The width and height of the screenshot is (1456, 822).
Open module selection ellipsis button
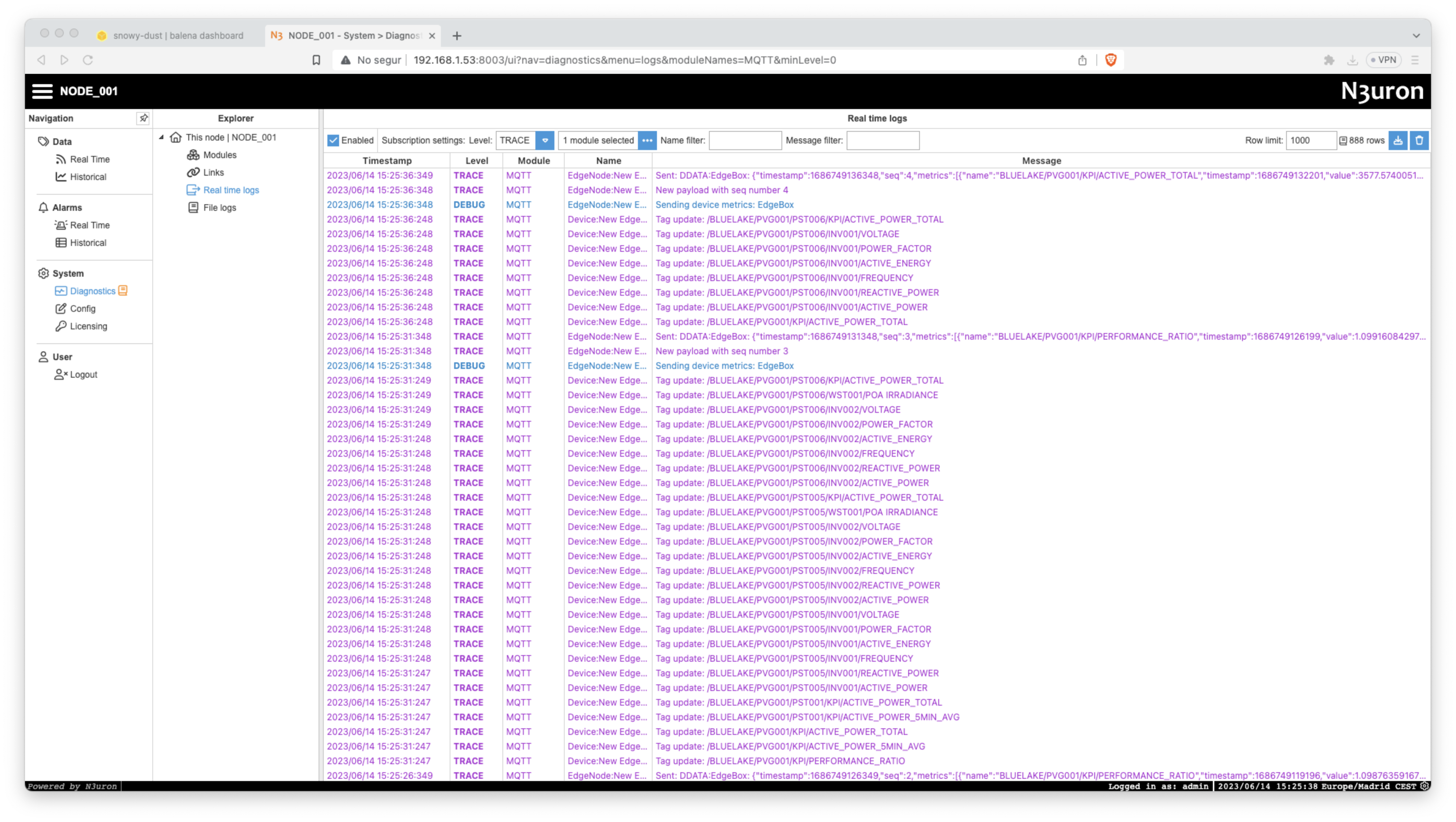point(647,141)
